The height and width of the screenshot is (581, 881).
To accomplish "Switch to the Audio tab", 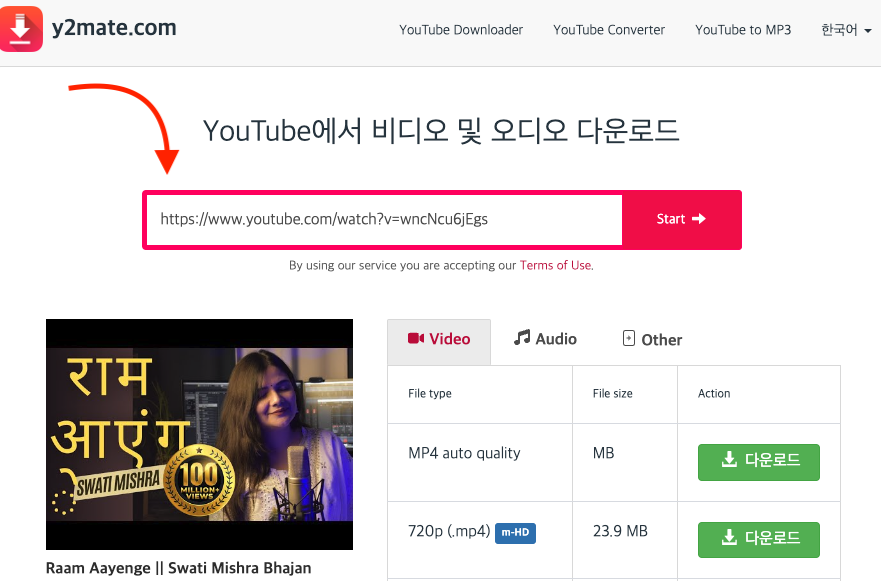I will click(545, 339).
